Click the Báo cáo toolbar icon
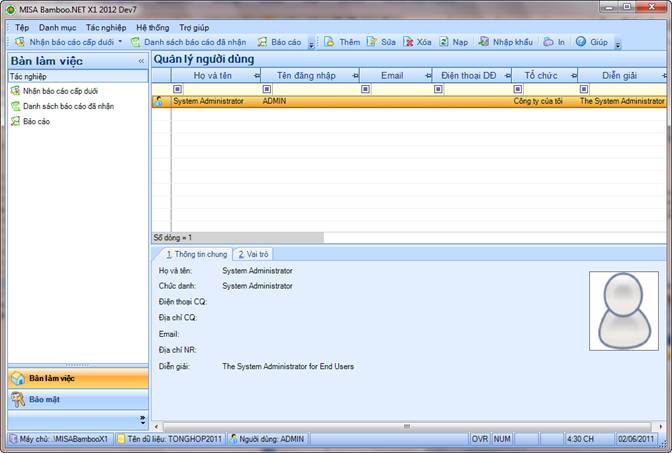This screenshot has width=672, height=453. click(x=262, y=42)
